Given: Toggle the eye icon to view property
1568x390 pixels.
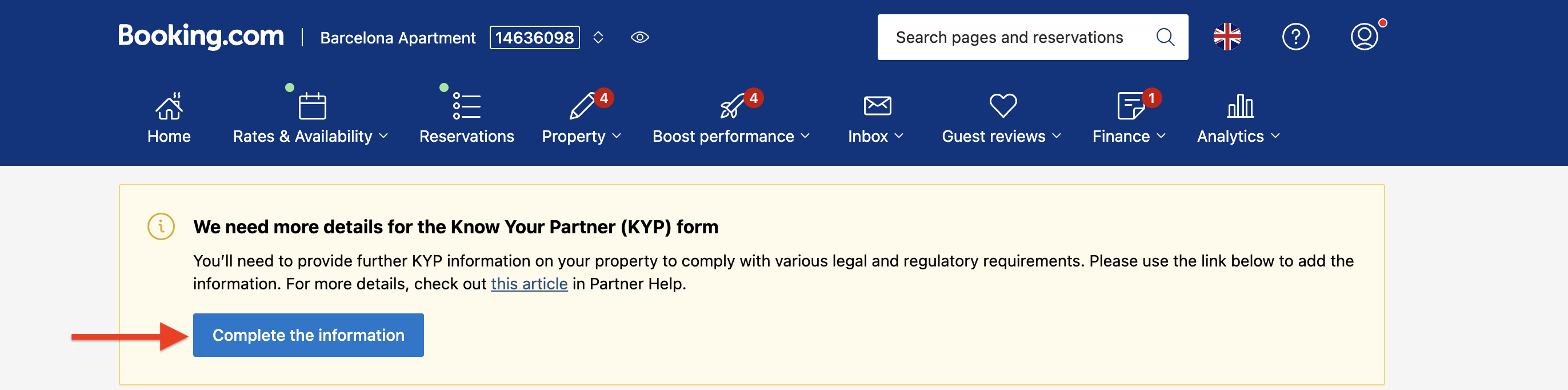Looking at the screenshot, I should [x=639, y=38].
